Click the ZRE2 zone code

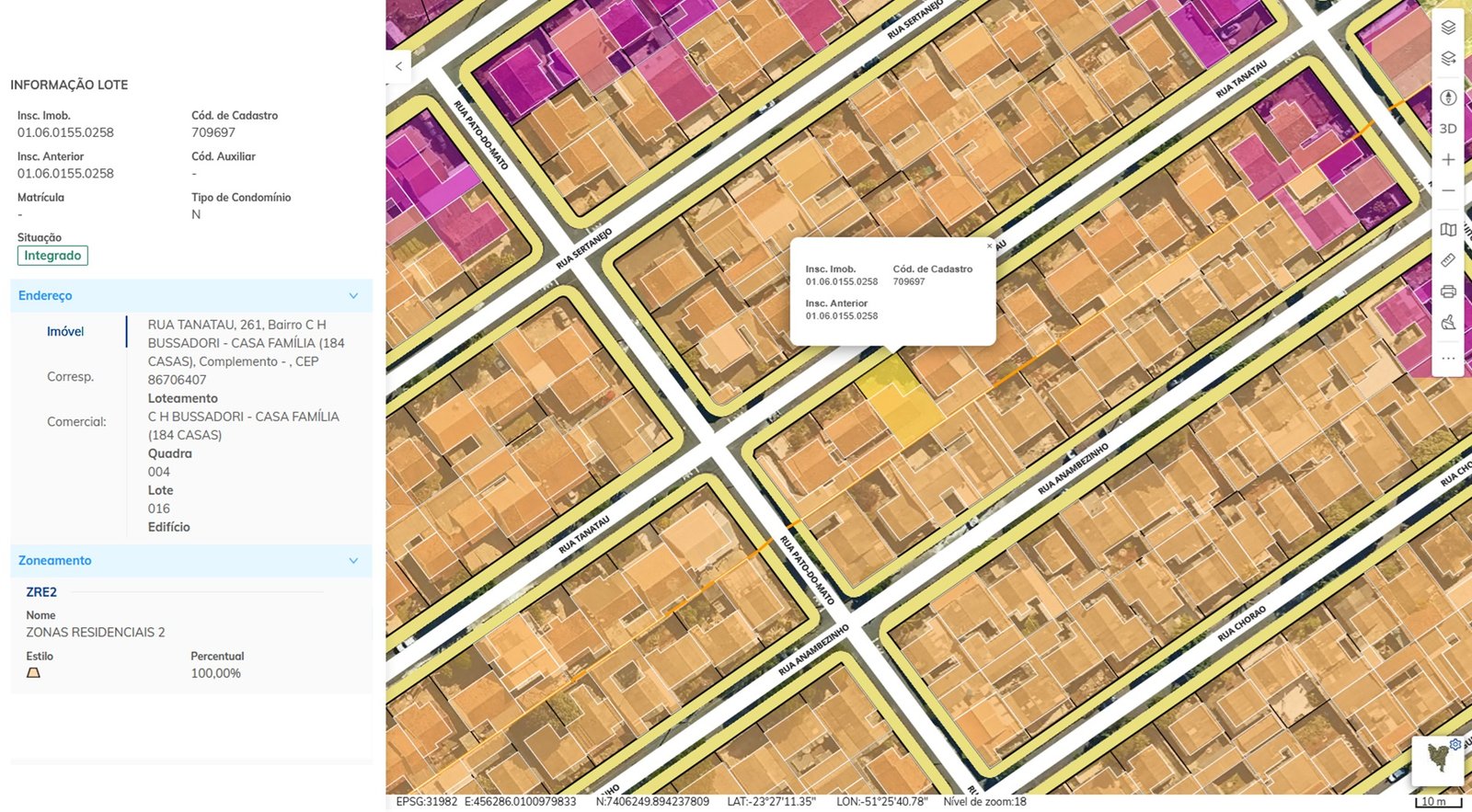(41, 592)
